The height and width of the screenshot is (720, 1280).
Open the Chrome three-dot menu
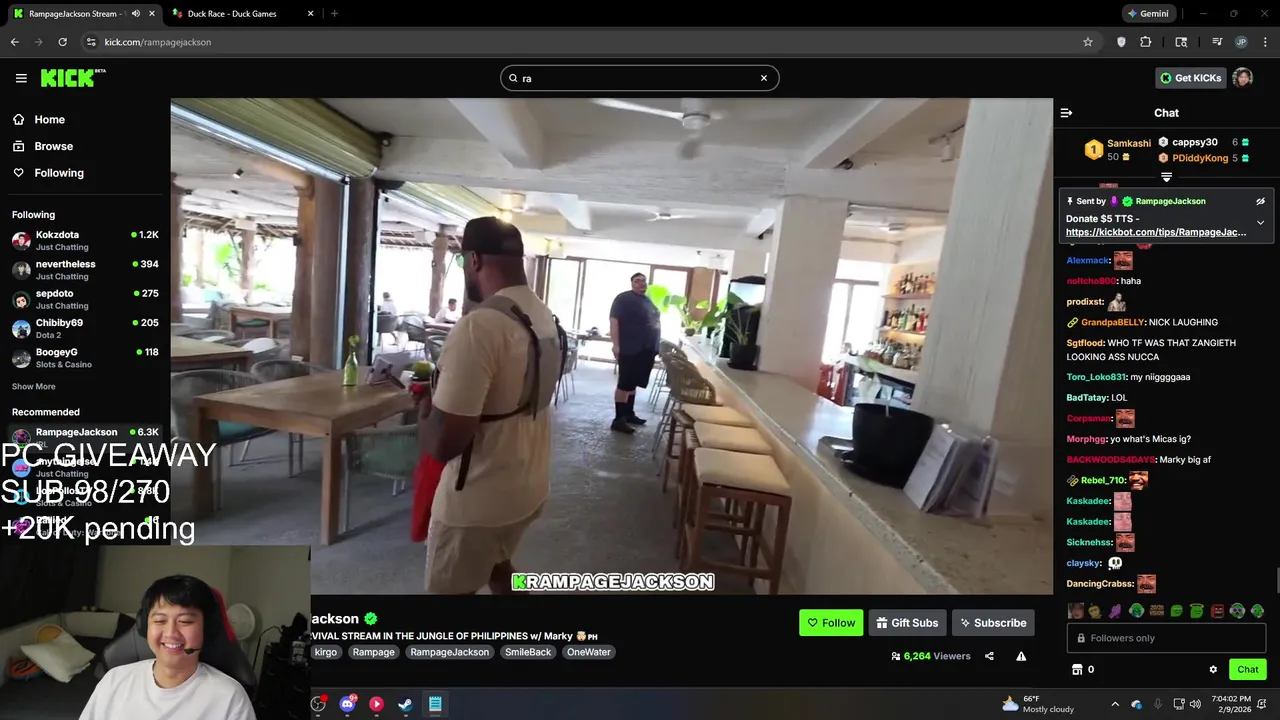(x=1266, y=42)
